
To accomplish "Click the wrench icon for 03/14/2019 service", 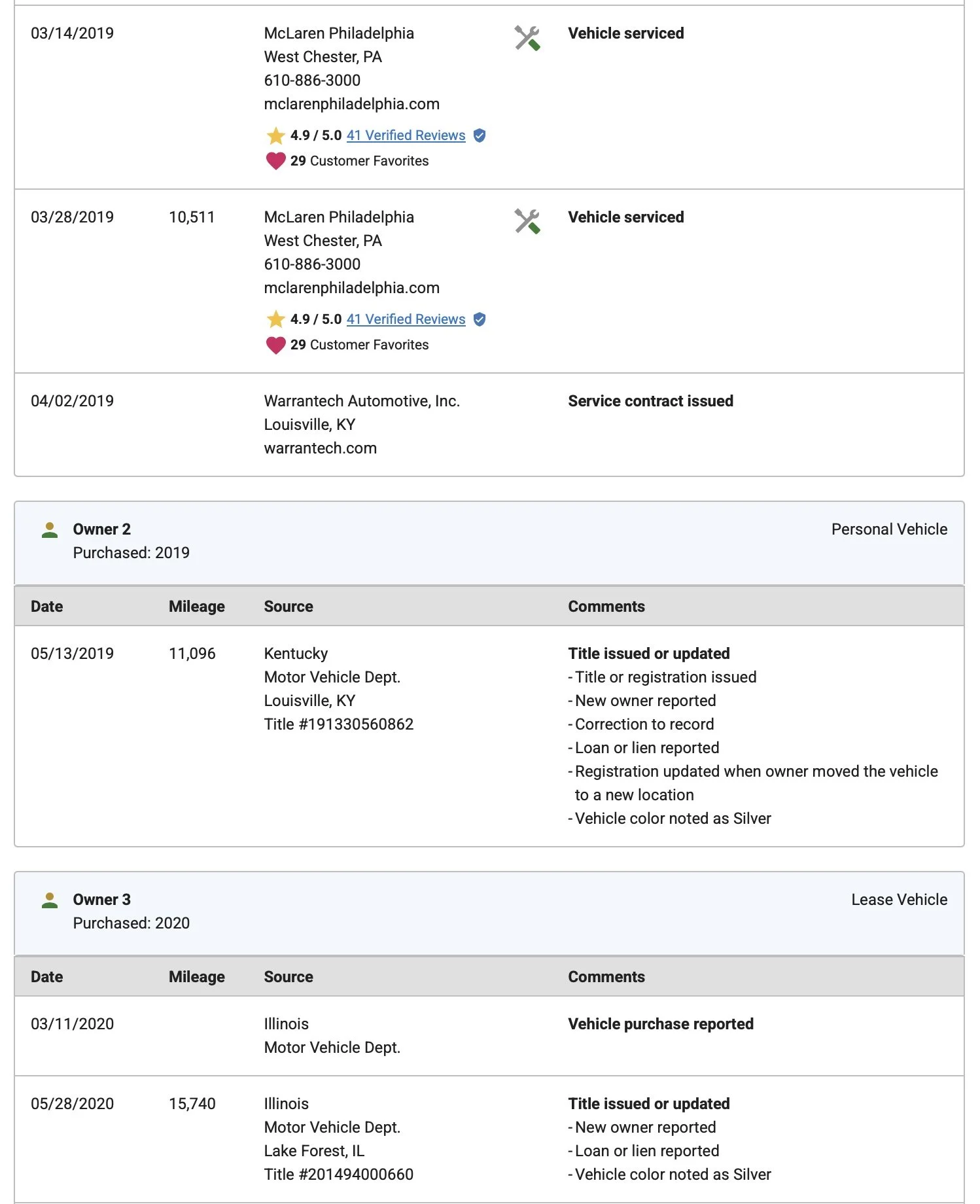I will coord(527,38).
